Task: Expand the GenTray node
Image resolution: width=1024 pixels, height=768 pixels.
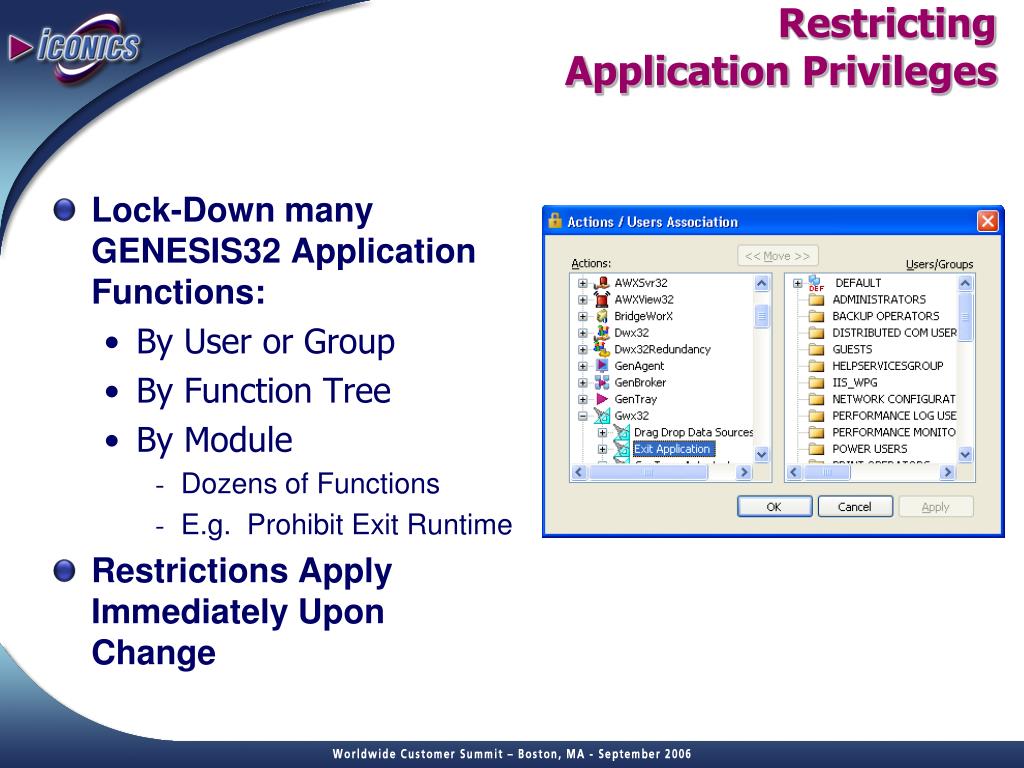Action: point(583,399)
